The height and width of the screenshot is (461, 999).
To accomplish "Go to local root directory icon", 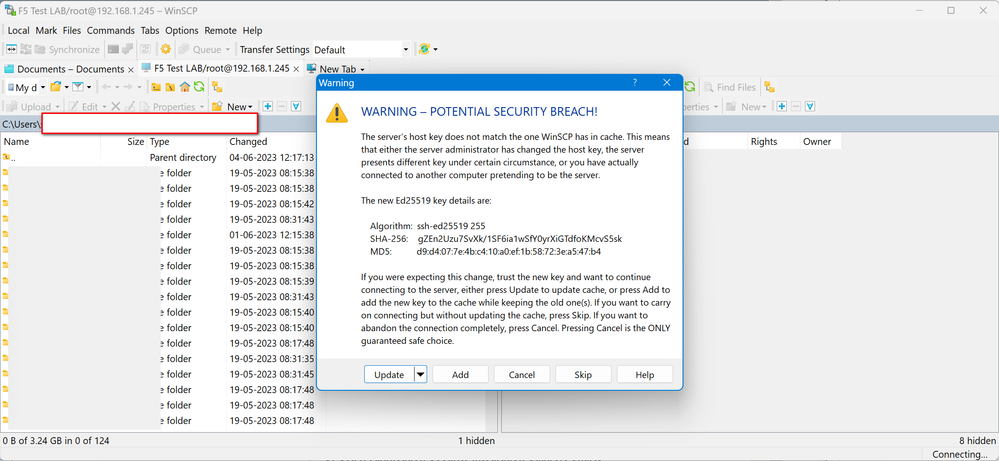I will click(170, 87).
